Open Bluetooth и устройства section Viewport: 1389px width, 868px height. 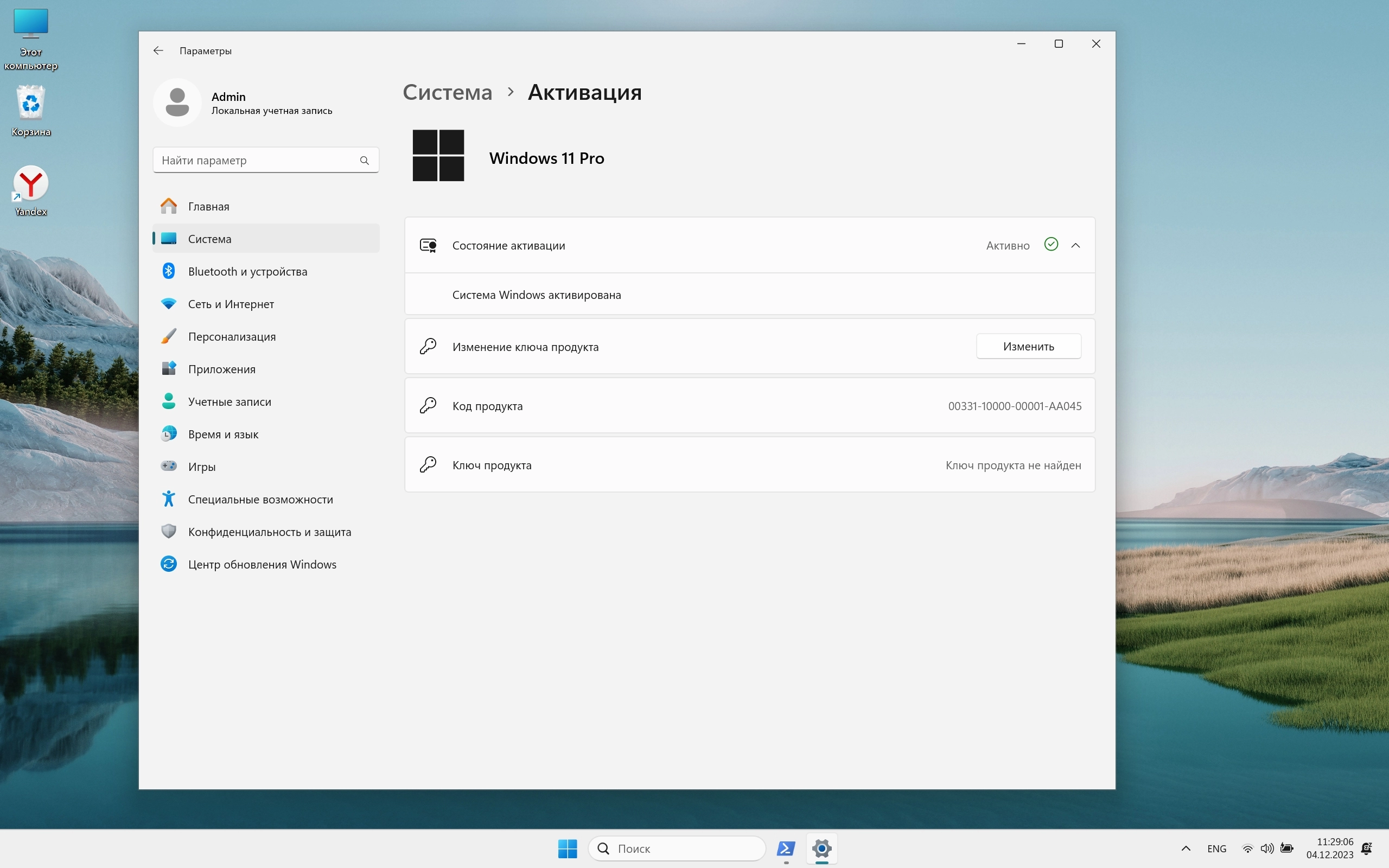[247, 272]
